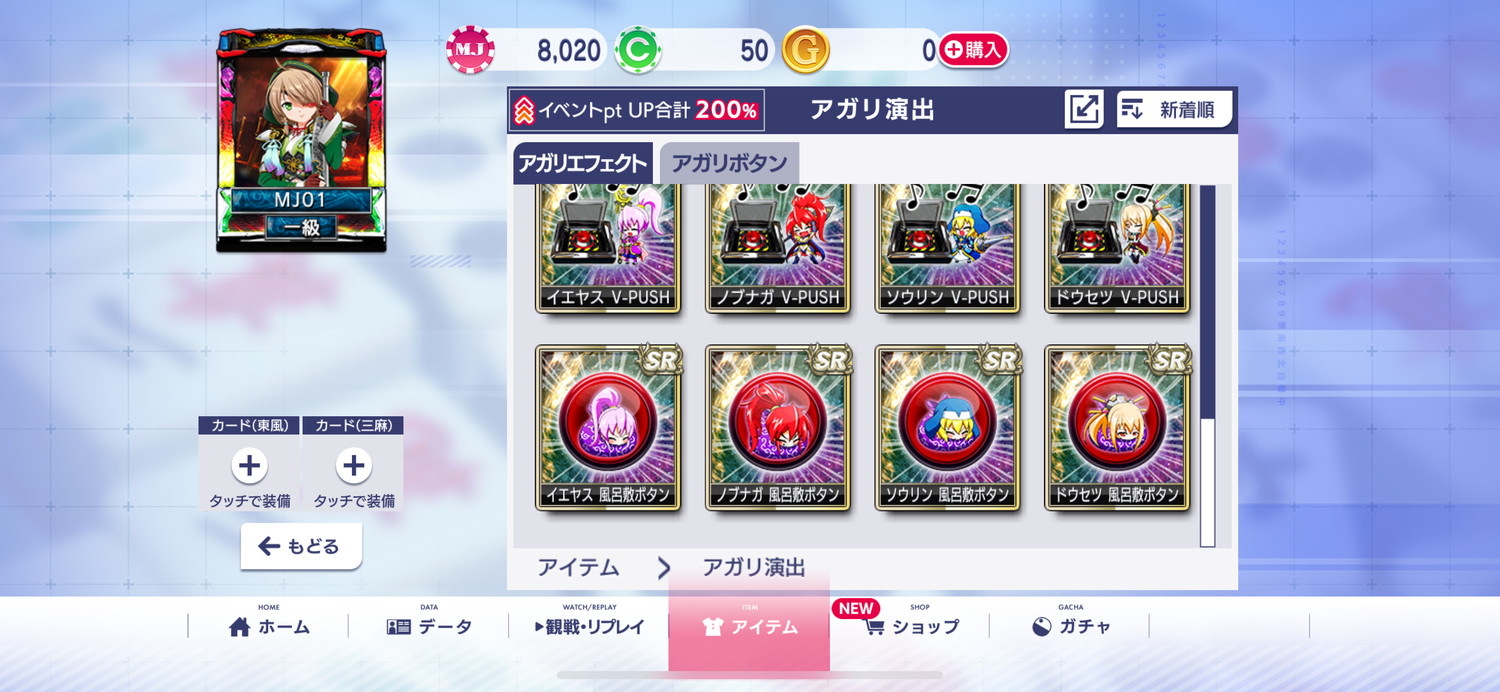Tap the red 購入 purchase button

pyautogui.click(x=973, y=50)
